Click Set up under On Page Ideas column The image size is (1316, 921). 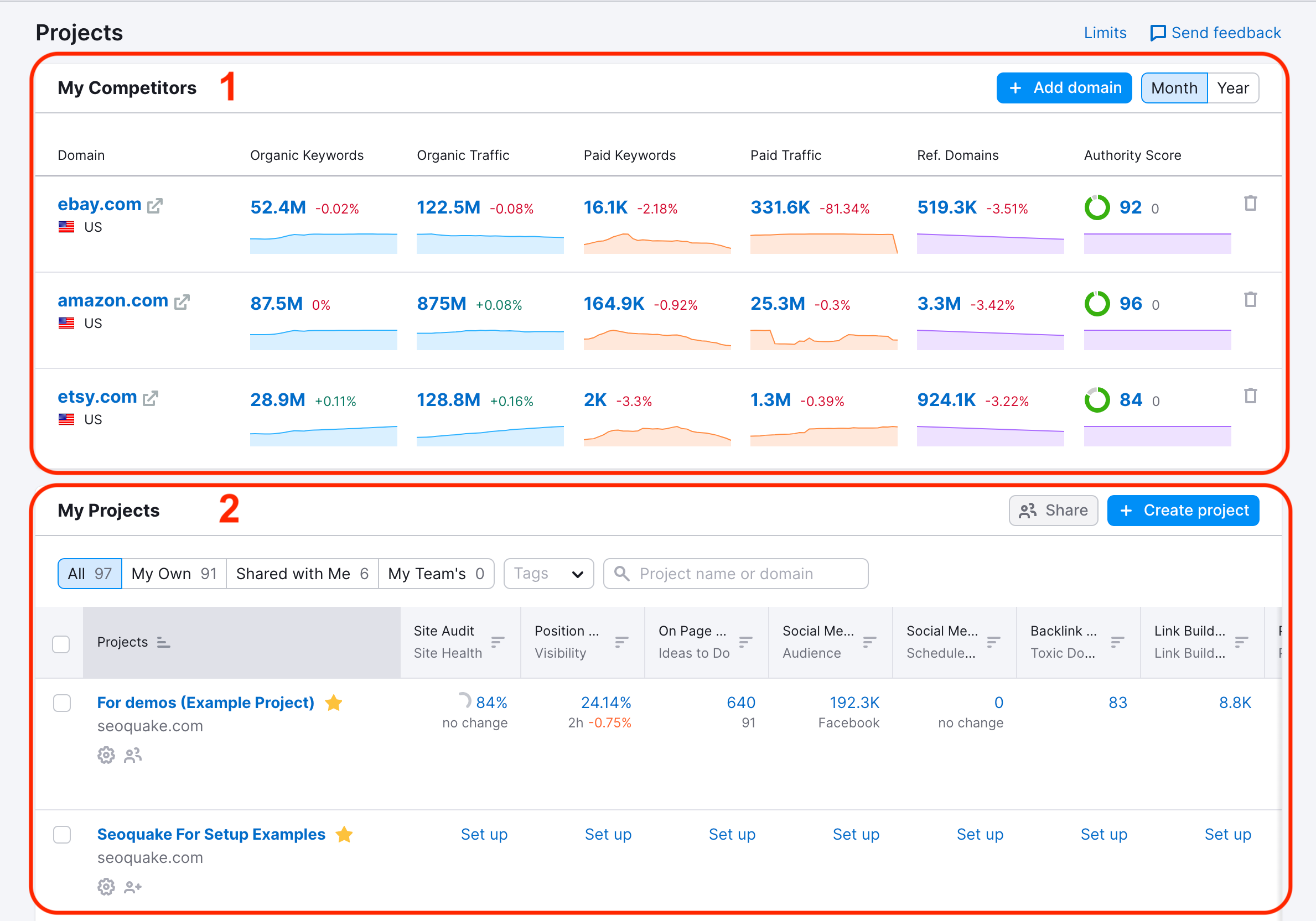[x=732, y=835]
